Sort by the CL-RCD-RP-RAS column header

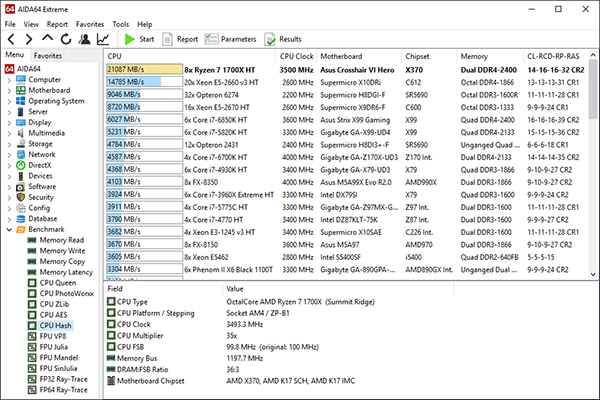coord(556,56)
